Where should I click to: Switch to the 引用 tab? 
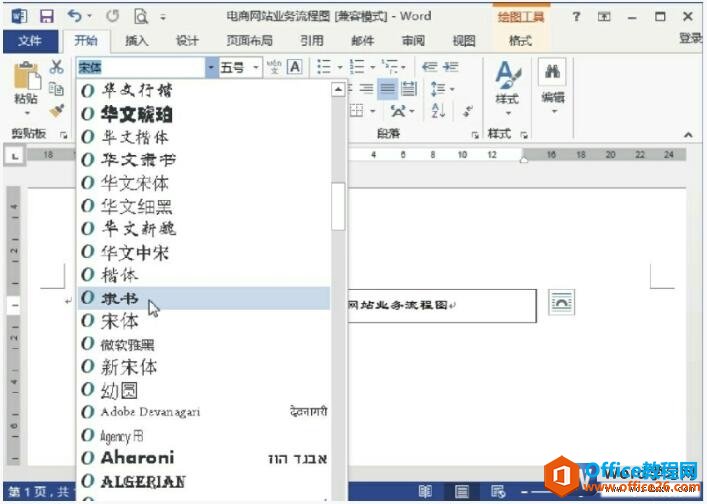tap(312, 41)
